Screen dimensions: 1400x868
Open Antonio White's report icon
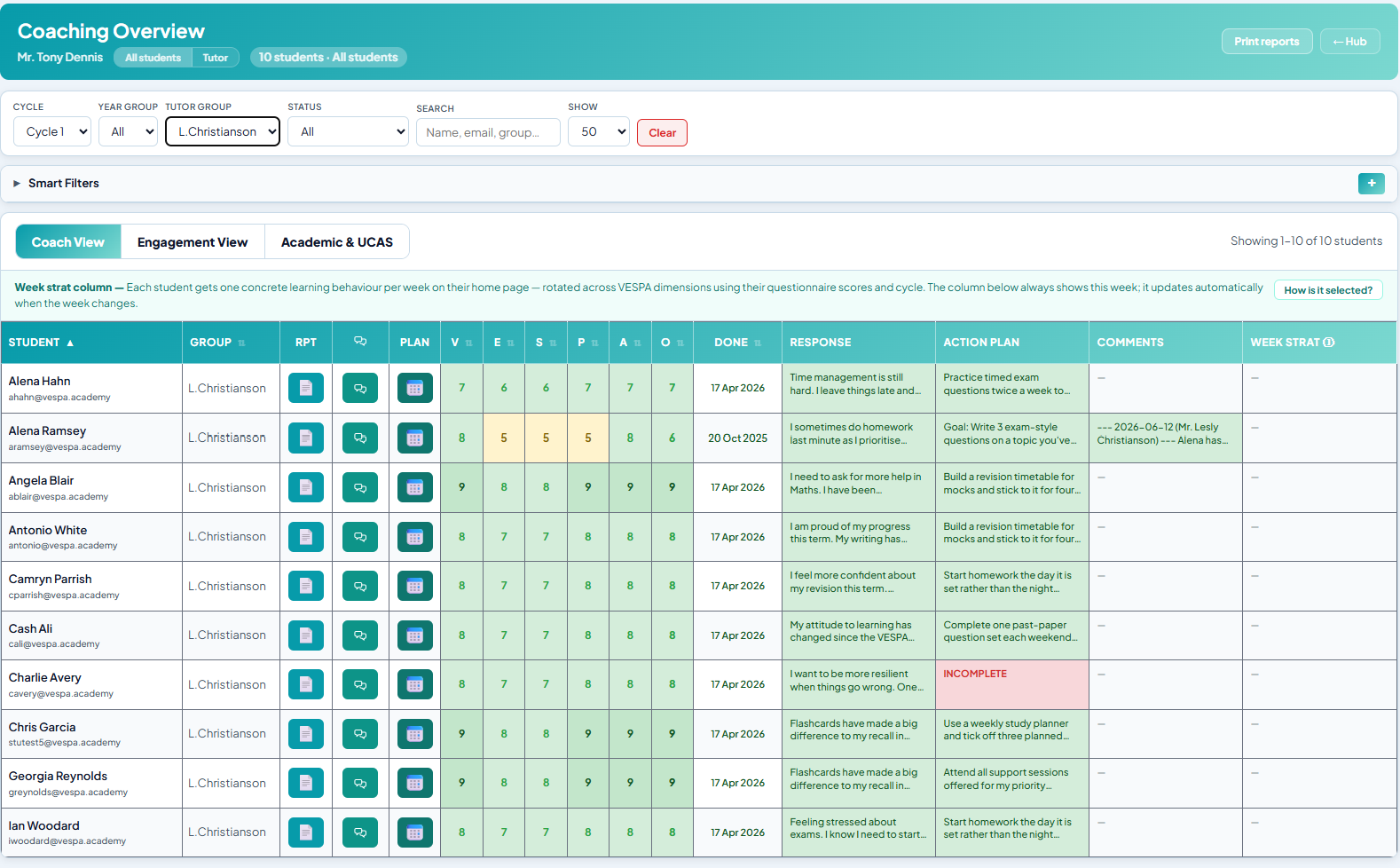(306, 537)
